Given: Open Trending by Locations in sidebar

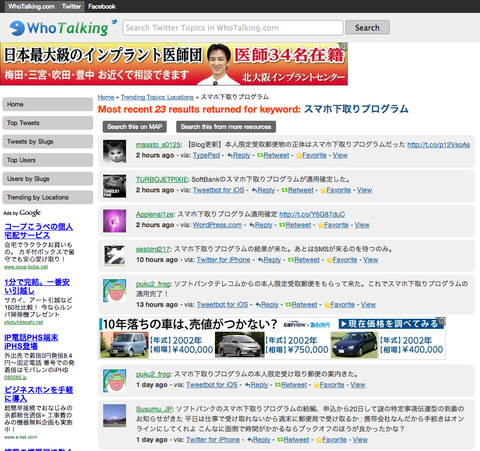Looking at the screenshot, I should 48,197.
